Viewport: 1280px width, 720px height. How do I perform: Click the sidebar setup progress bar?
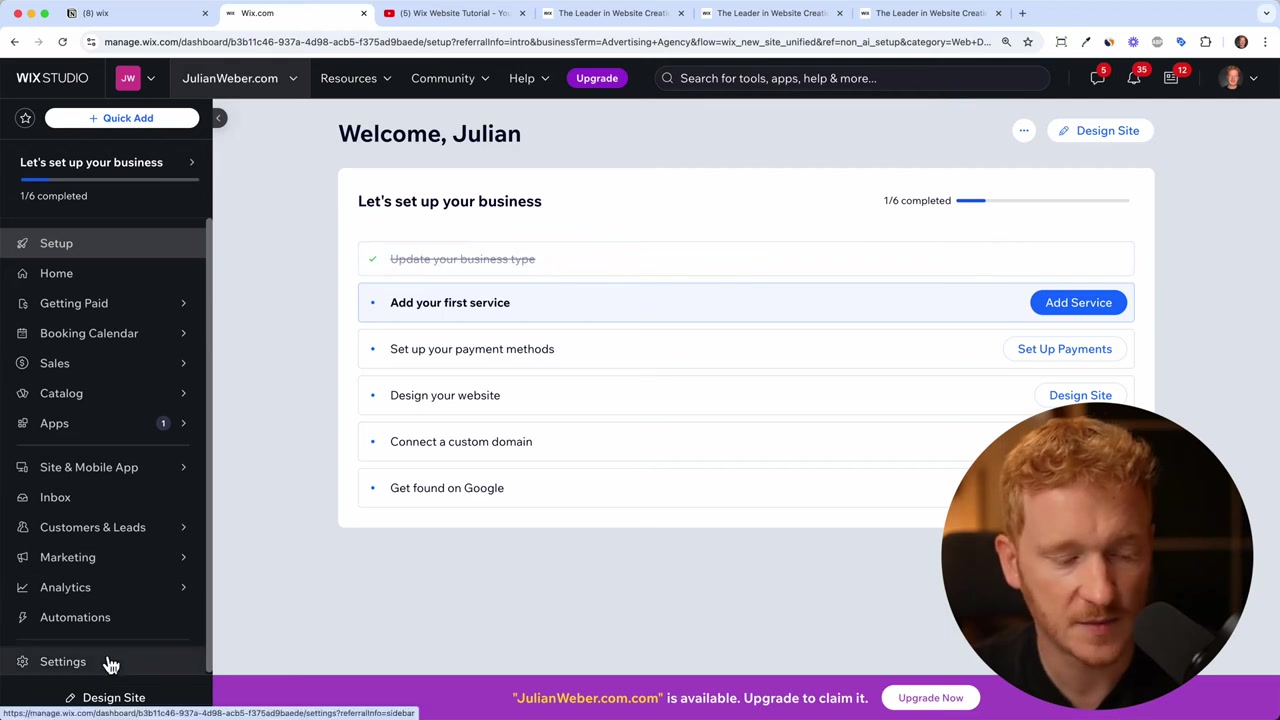click(x=109, y=180)
